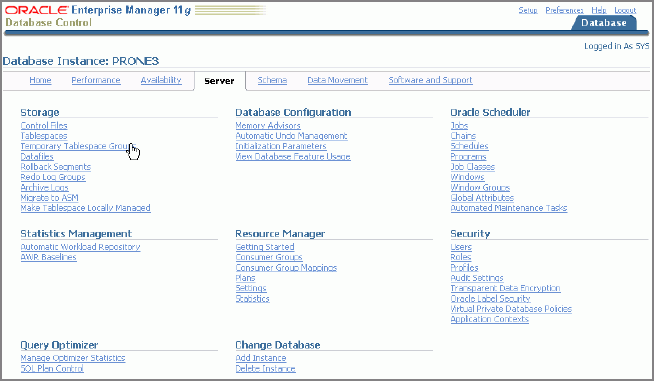
Task: Open the Data Movement tab
Action: point(337,80)
